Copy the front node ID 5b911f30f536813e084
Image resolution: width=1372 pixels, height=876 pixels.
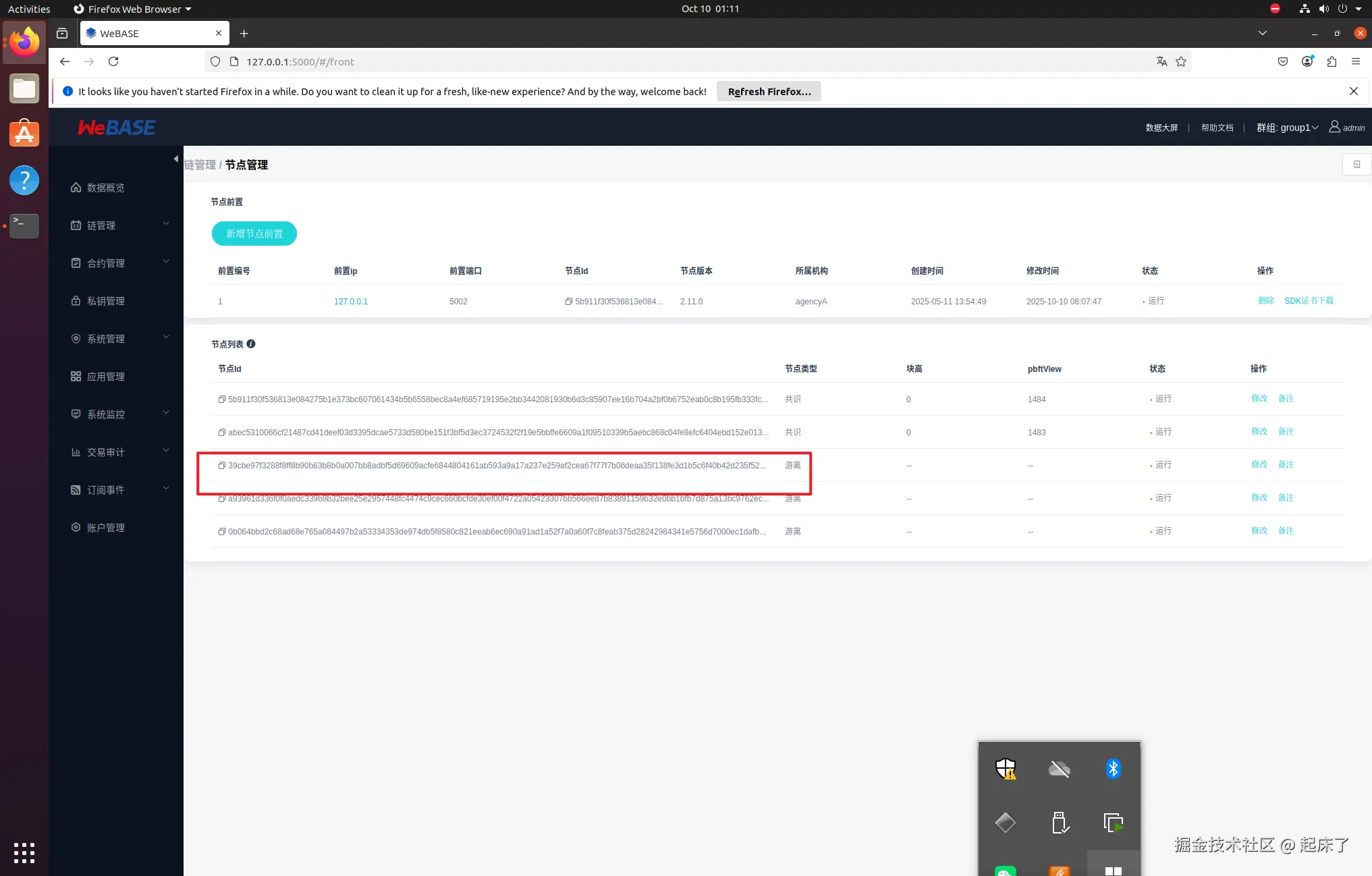(x=569, y=302)
